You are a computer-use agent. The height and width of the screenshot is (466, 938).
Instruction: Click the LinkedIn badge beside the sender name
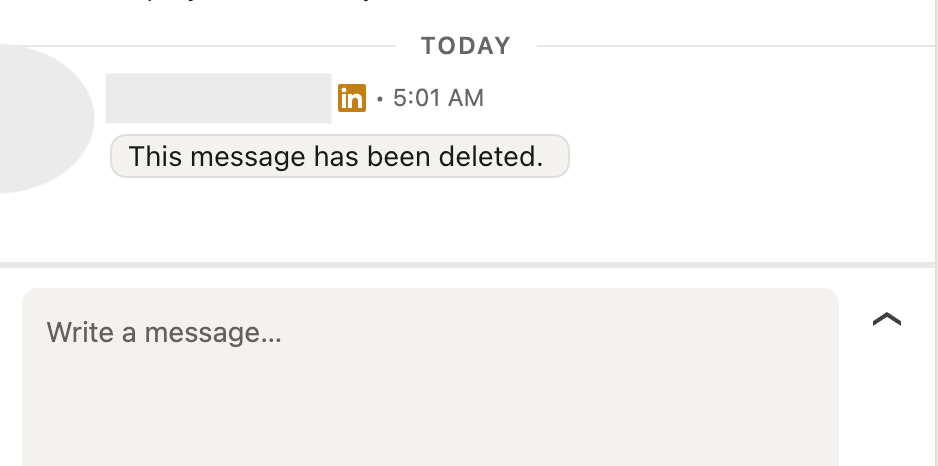pyautogui.click(x=351, y=98)
